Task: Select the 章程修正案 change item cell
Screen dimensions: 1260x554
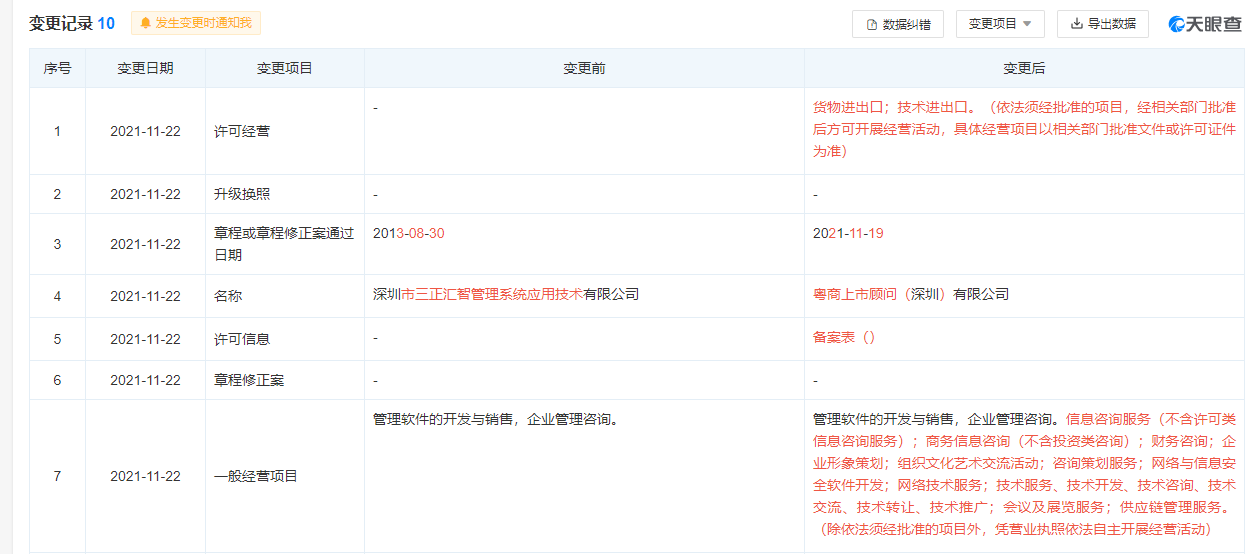Action: click(285, 380)
